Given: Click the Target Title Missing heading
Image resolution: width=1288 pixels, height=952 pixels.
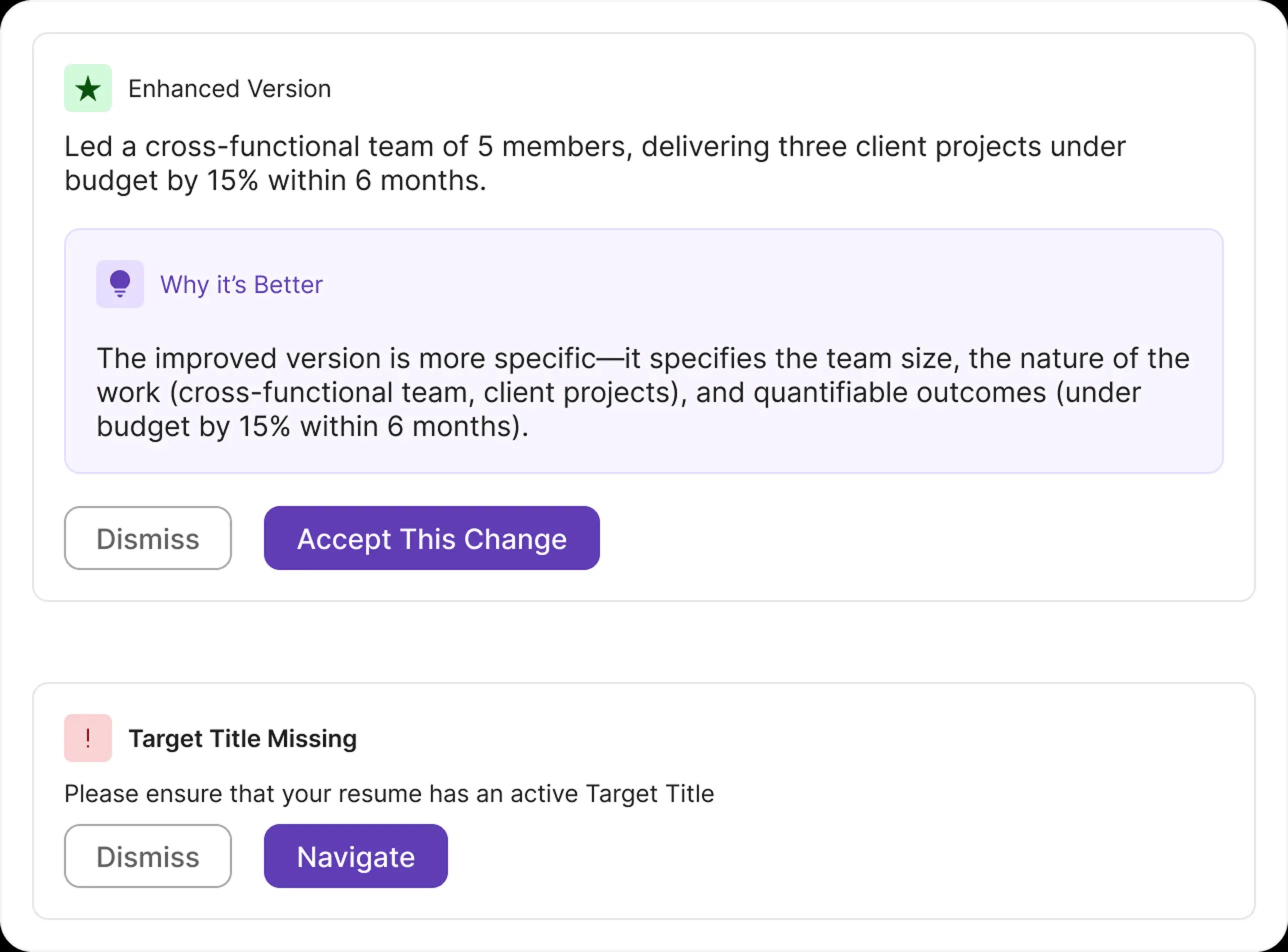Looking at the screenshot, I should 242,739.
